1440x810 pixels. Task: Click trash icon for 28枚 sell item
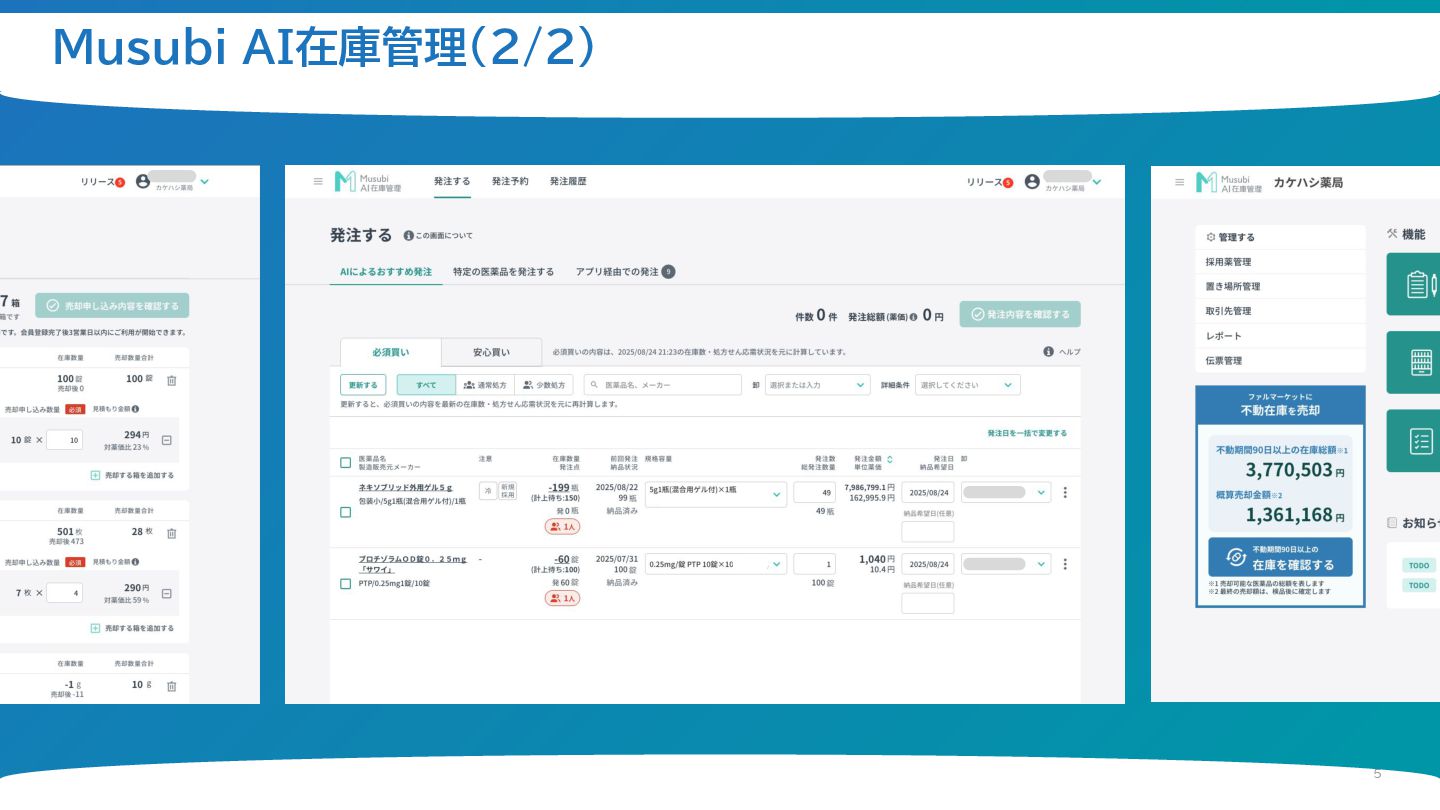171,534
